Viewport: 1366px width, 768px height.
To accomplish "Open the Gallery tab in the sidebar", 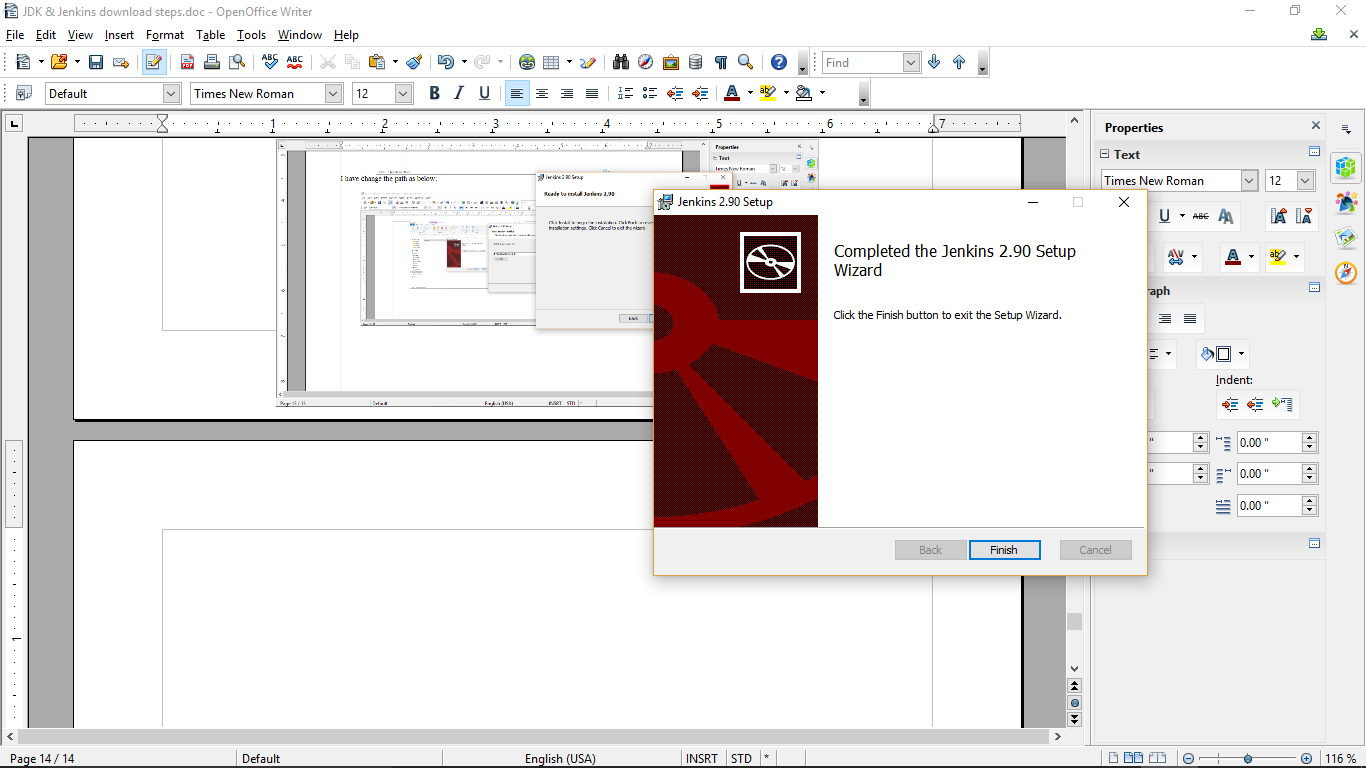I will (1347, 237).
